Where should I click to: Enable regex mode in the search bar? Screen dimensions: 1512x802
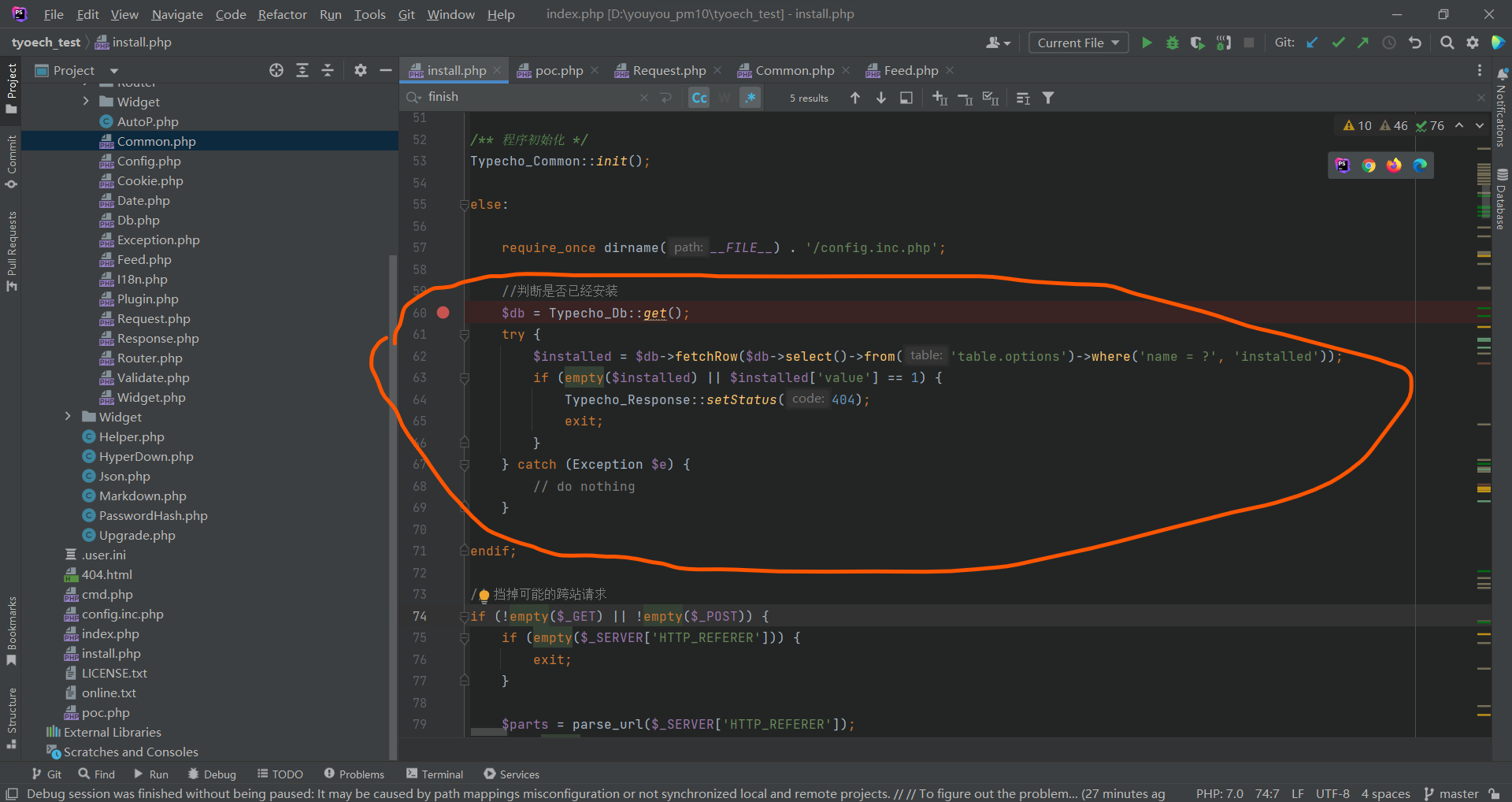tap(750, 97)
